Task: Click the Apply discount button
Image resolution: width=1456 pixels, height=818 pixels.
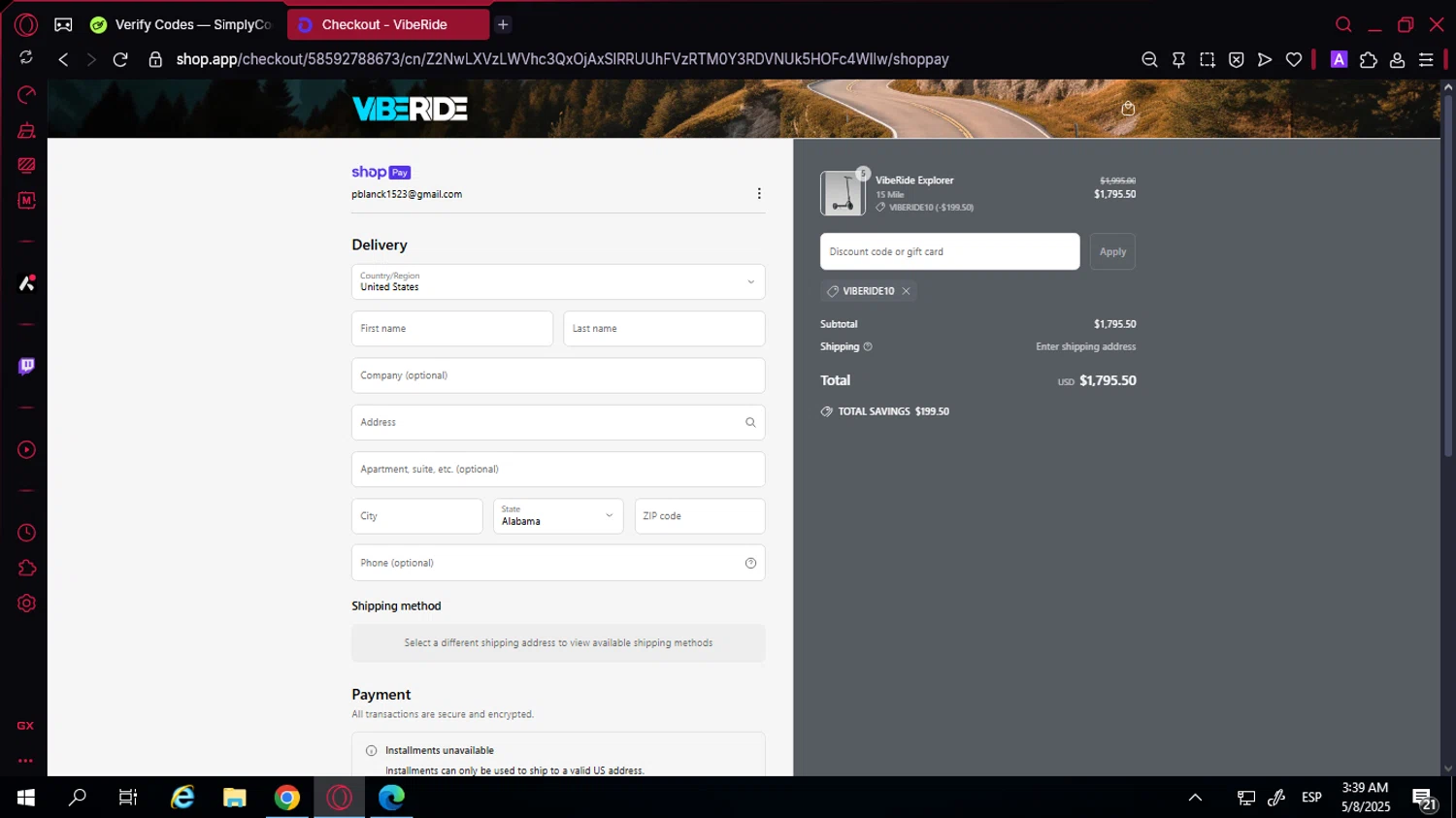Action: 1112,251
